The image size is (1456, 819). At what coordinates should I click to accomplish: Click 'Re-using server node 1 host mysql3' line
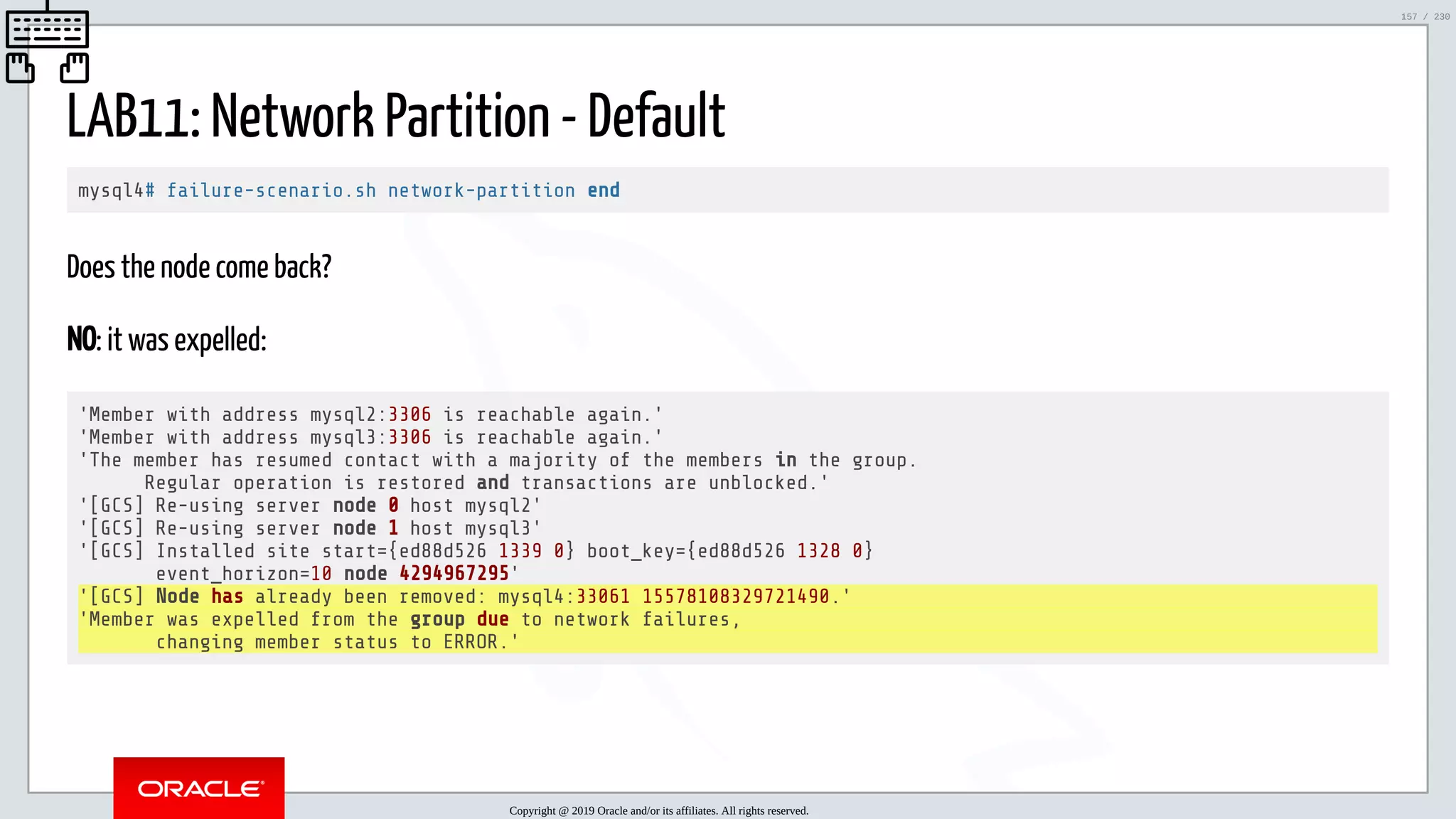[310, 528]
